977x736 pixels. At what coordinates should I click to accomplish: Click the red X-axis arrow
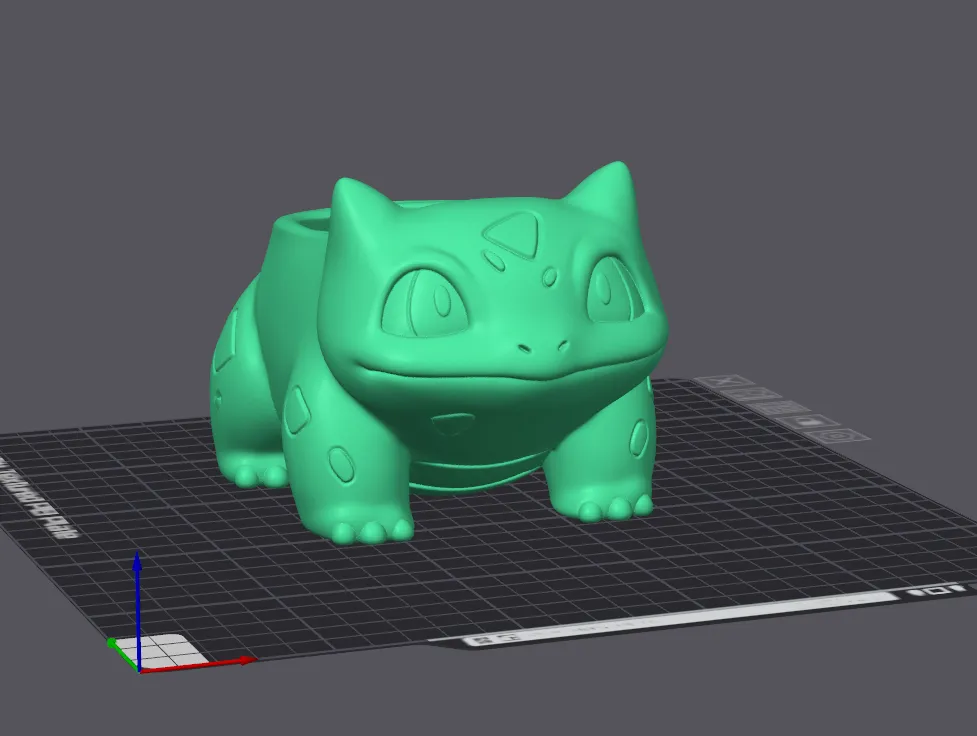[x=244, y=660]
